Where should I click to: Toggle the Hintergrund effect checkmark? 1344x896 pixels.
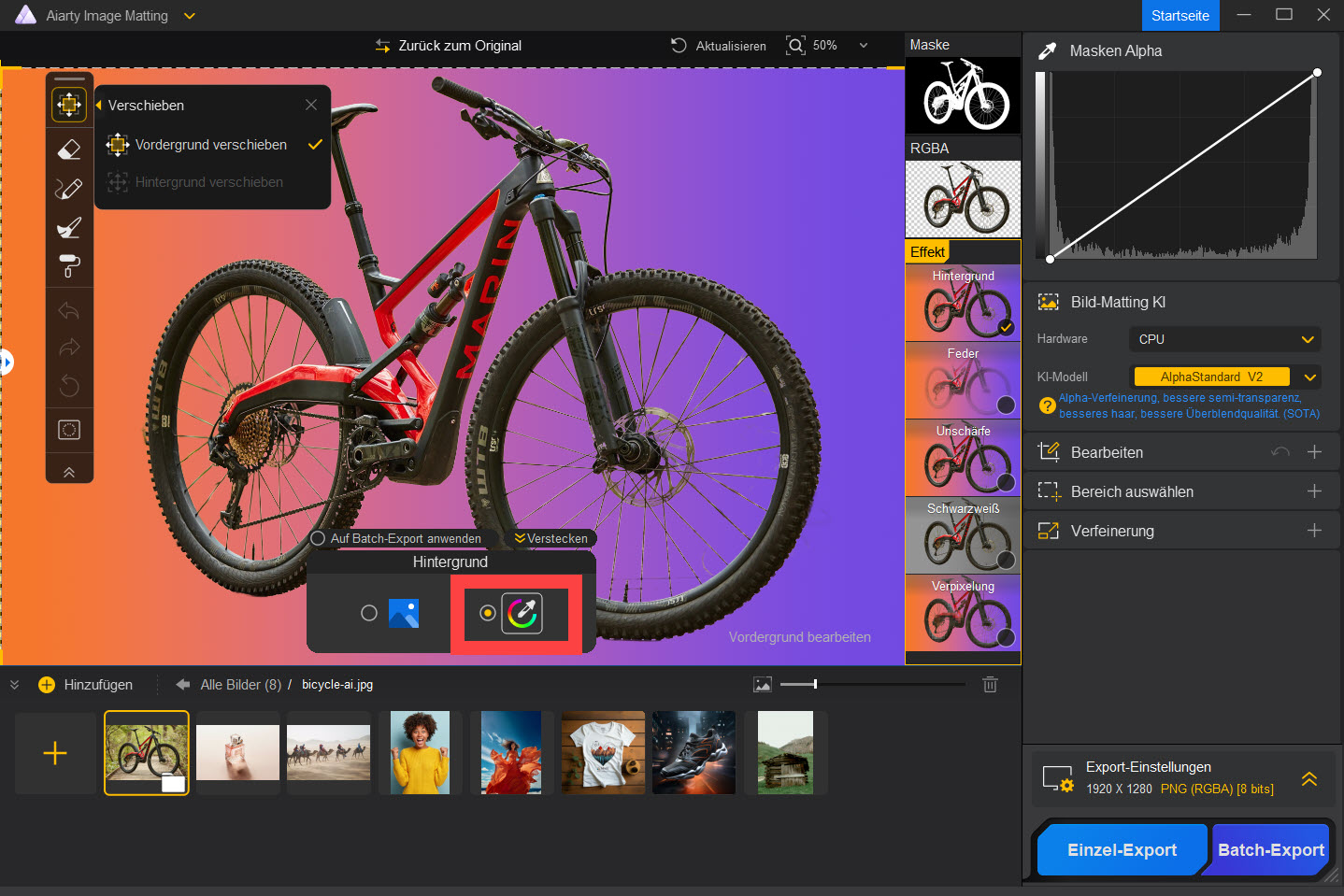click(x=1006, y=327)
